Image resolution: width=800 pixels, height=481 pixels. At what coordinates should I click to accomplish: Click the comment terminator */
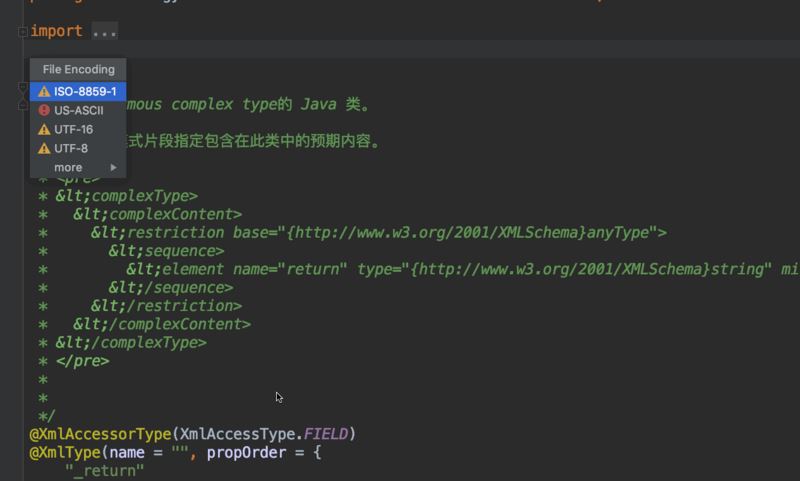46,416
